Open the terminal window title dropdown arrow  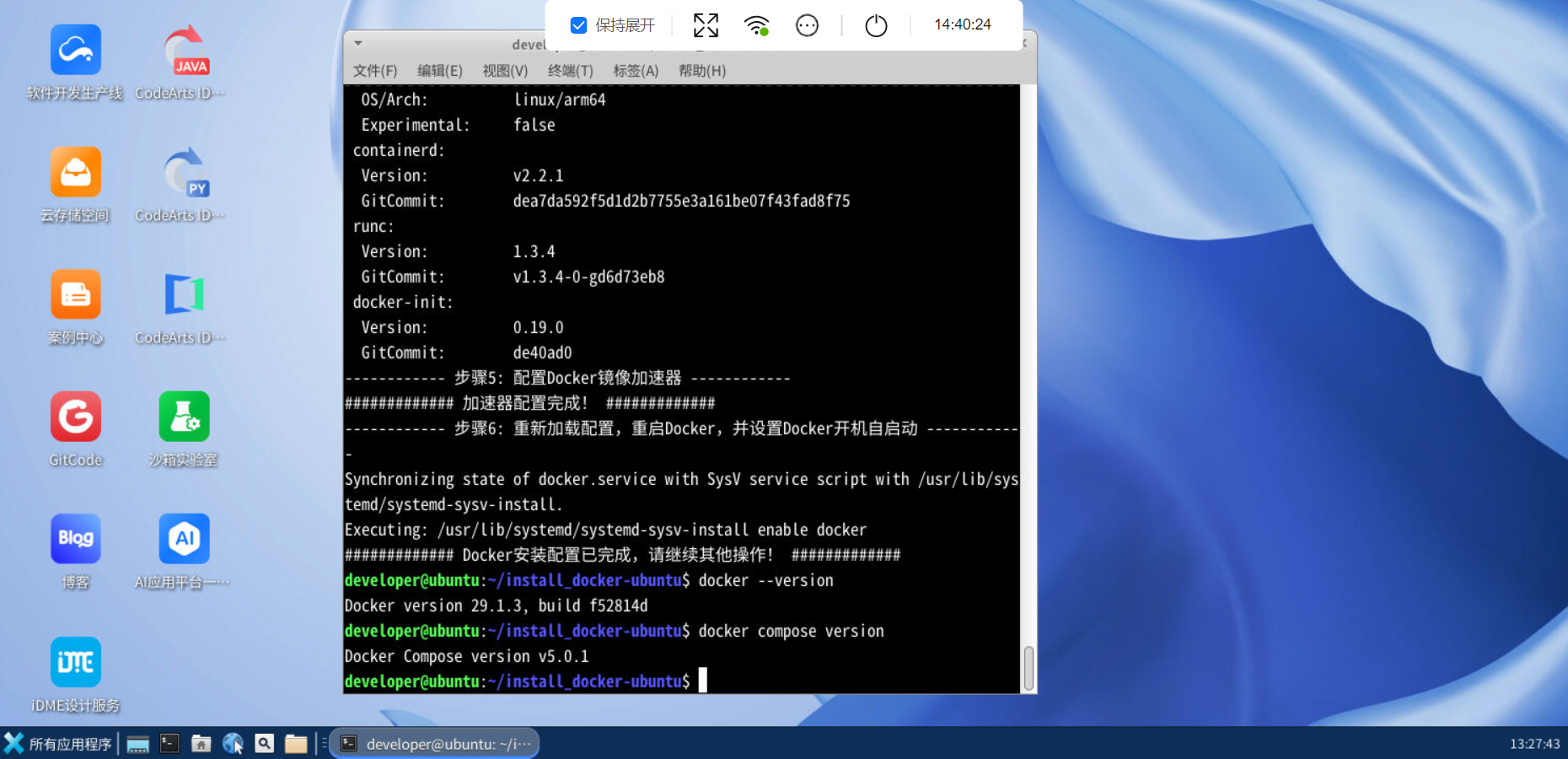pos(358,43)
